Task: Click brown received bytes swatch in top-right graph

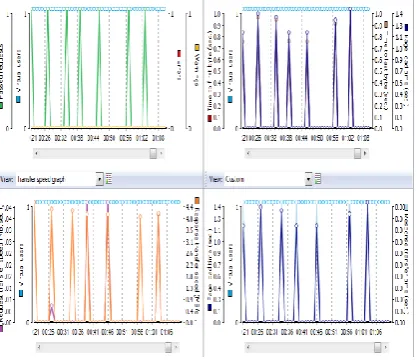Action: (386, 25)
